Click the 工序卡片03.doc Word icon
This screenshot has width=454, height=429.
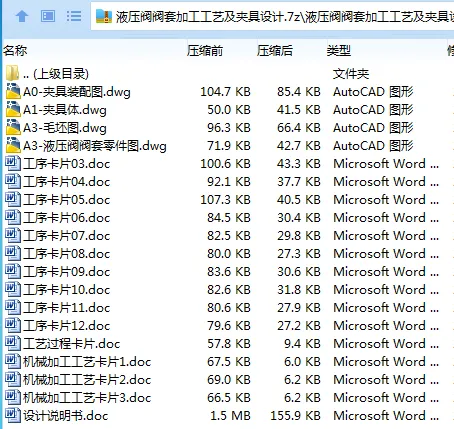pos(13,163)
